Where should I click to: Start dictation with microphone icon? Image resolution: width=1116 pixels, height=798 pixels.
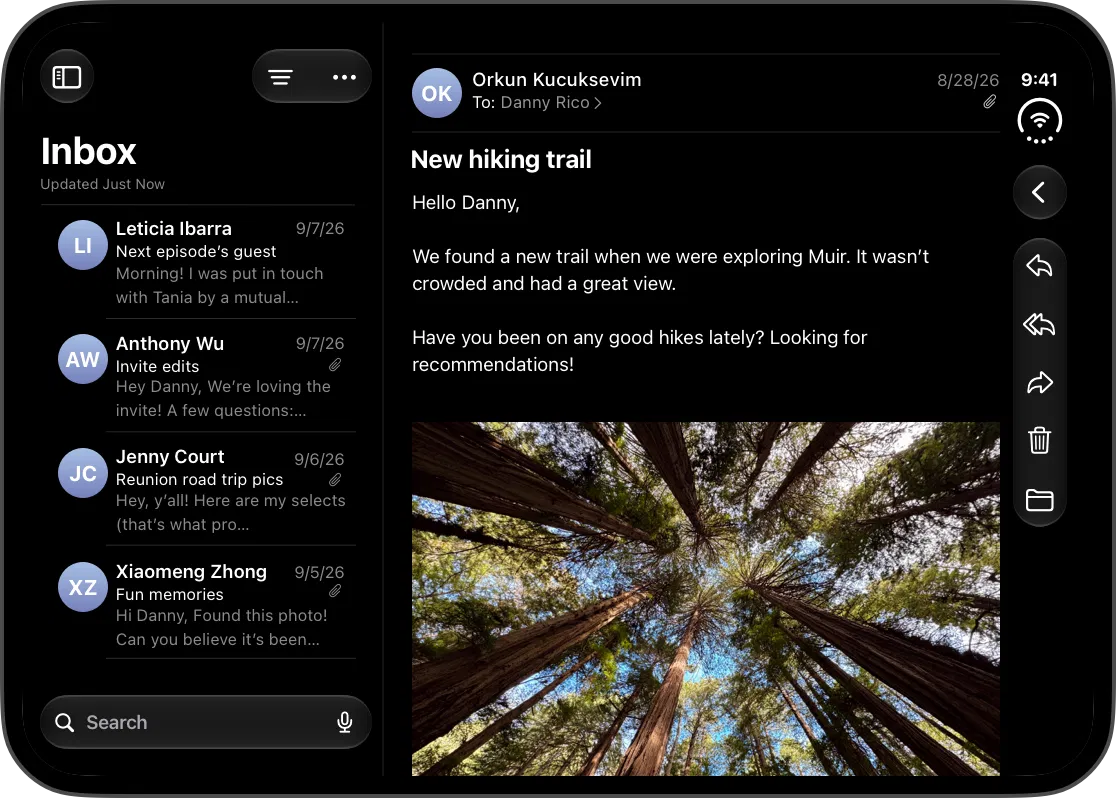[x=344, y=722]
